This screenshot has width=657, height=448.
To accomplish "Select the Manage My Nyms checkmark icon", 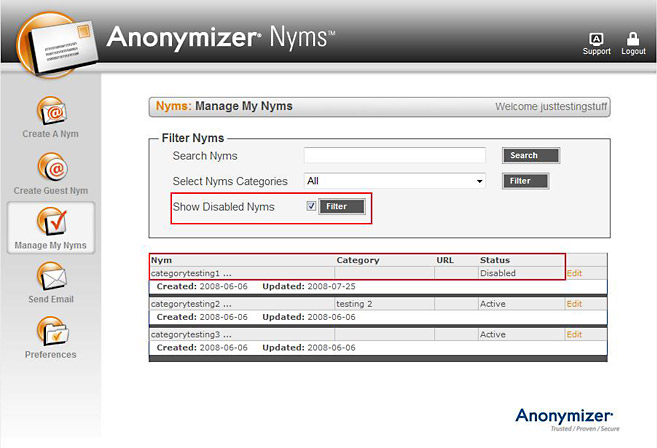I will 50,222.
